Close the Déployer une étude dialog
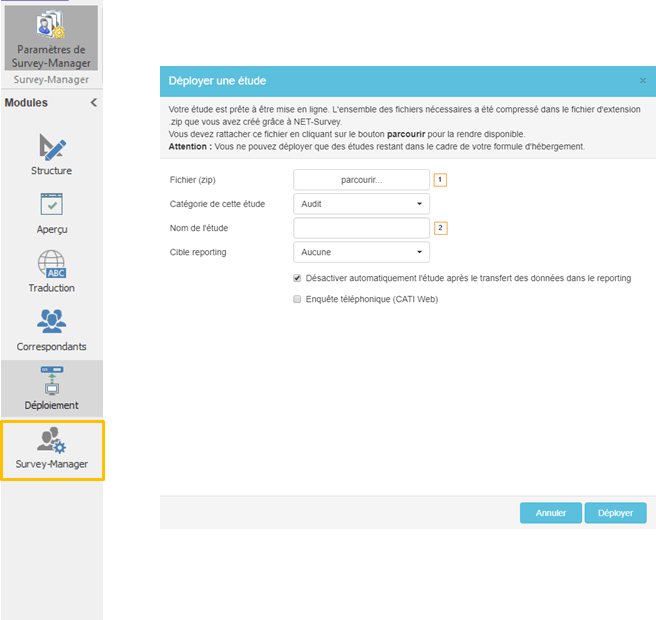 [643, 81]
